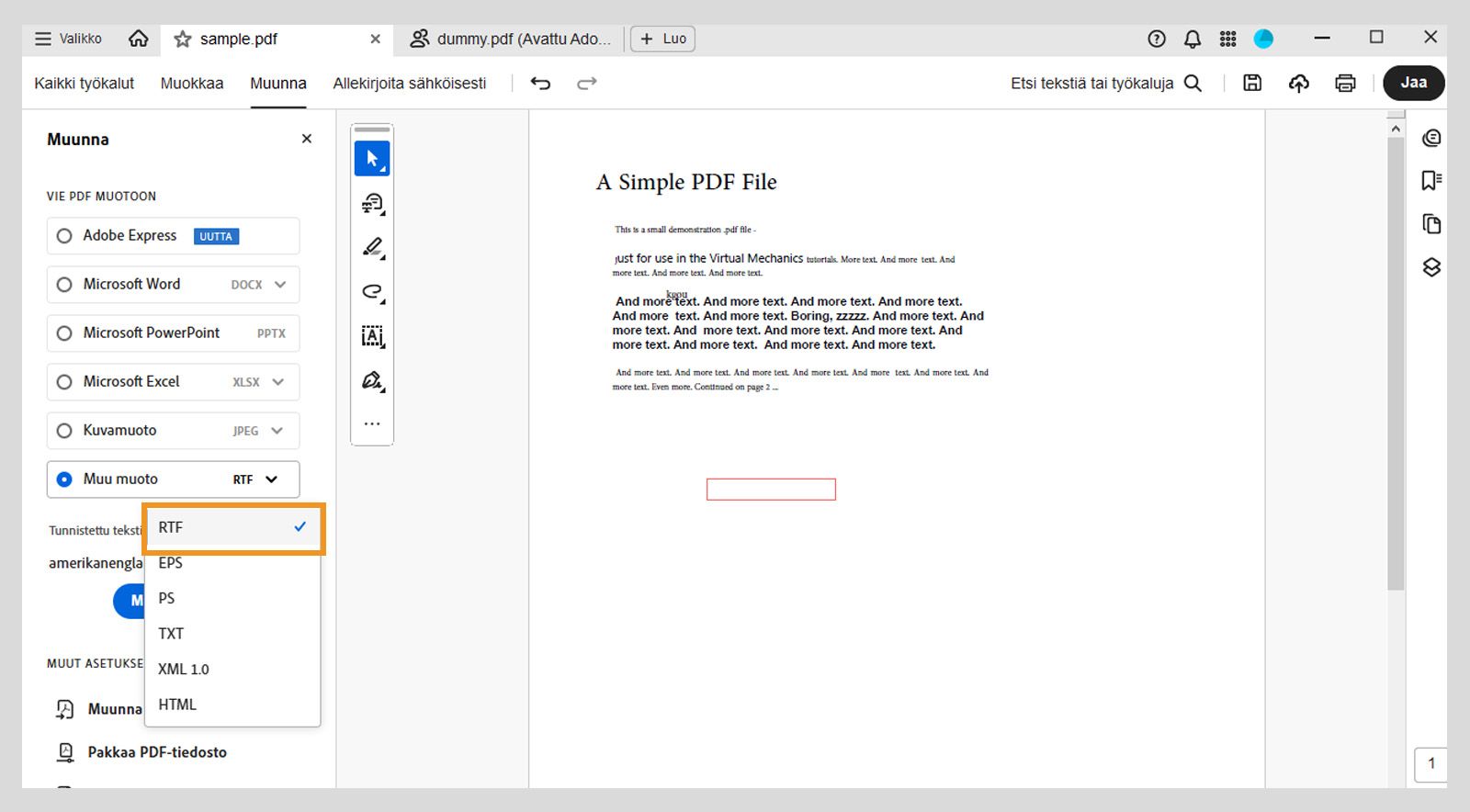Open the blue profile avatar
The height and width of the screenshot is (812, 1470).
coord(1263,39)
